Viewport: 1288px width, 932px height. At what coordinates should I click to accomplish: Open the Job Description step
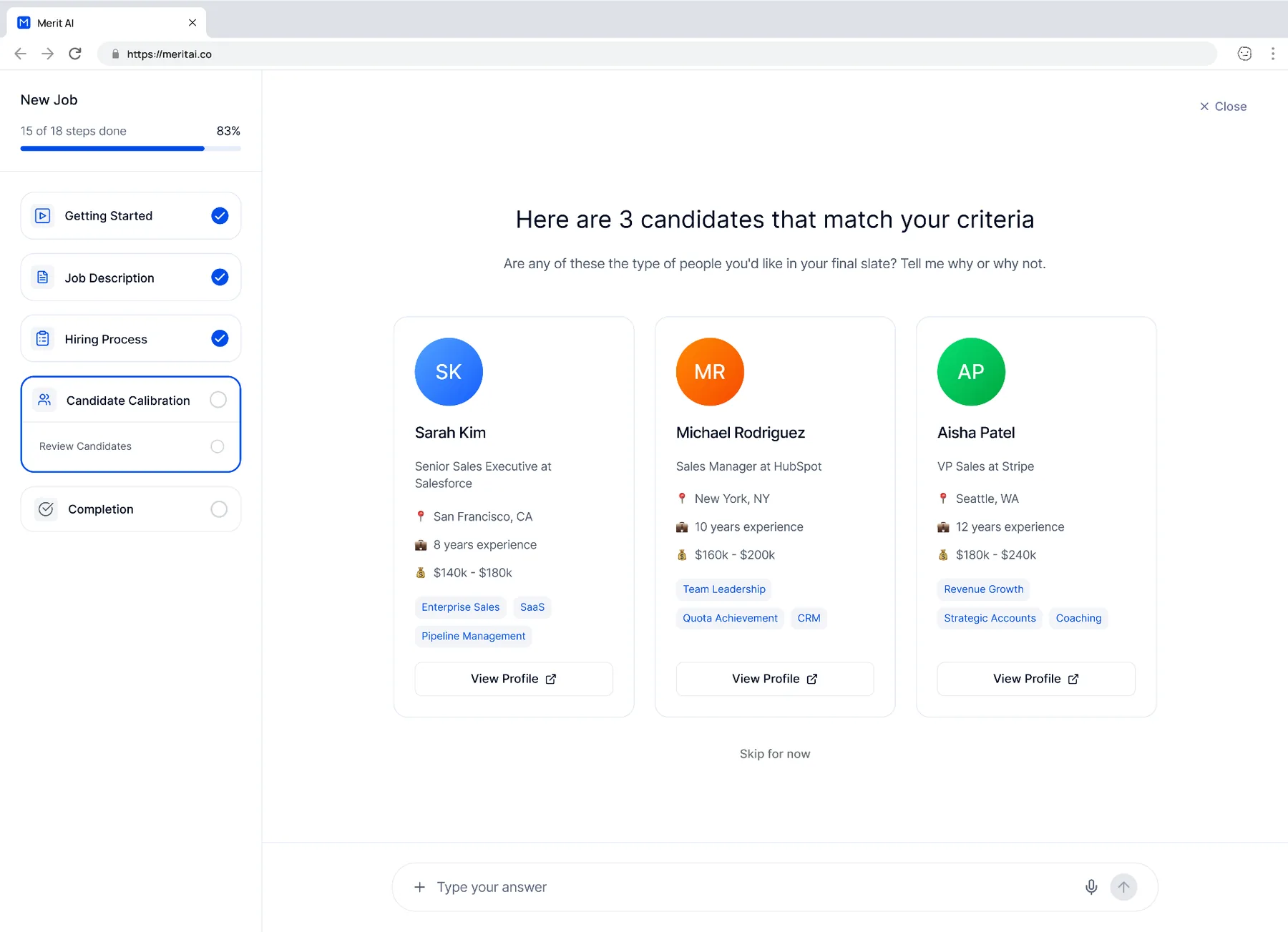point(131,277)
